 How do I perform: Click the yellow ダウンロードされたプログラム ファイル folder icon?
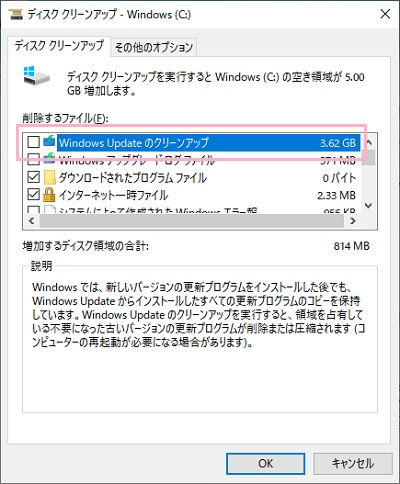pos(49,177)
